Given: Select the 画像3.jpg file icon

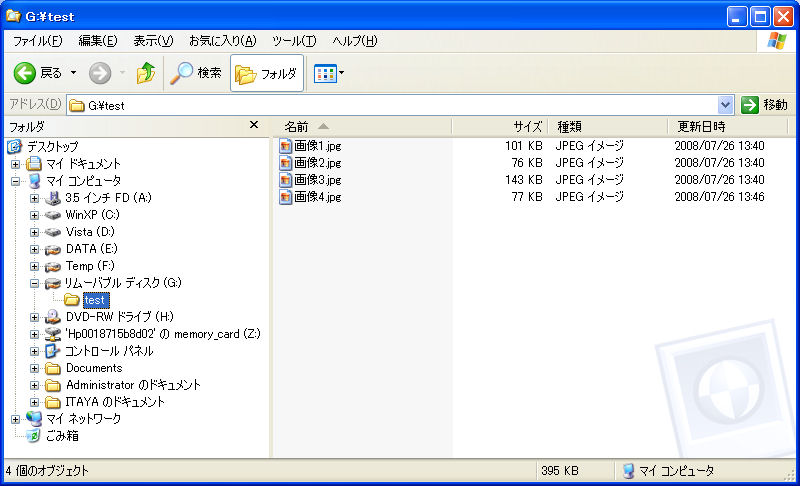Looking at the screenshot, I should pyautogui.click(x=285, y=180).
